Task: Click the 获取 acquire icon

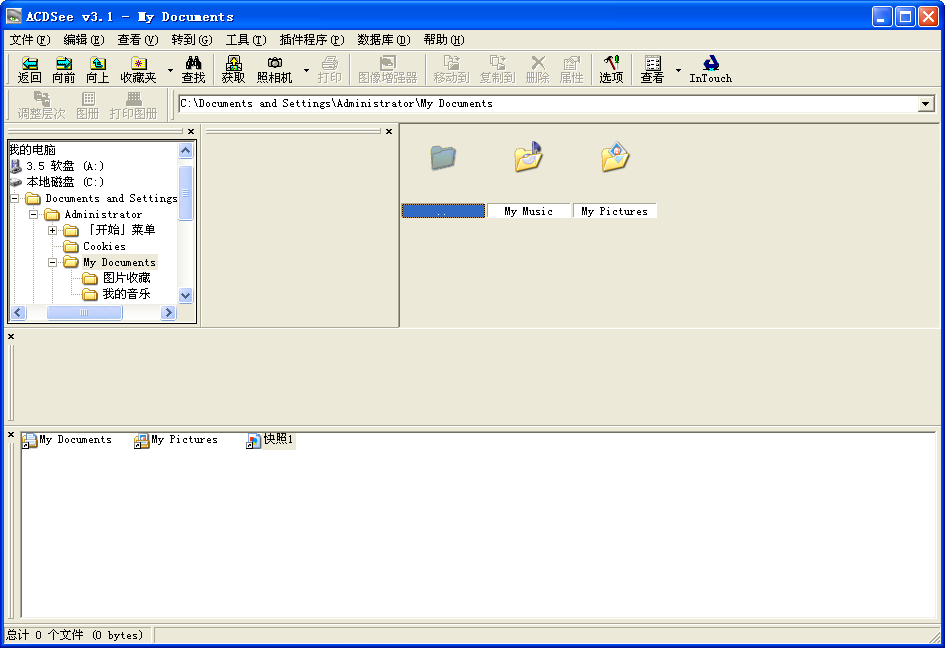Action: coord(233,69)
